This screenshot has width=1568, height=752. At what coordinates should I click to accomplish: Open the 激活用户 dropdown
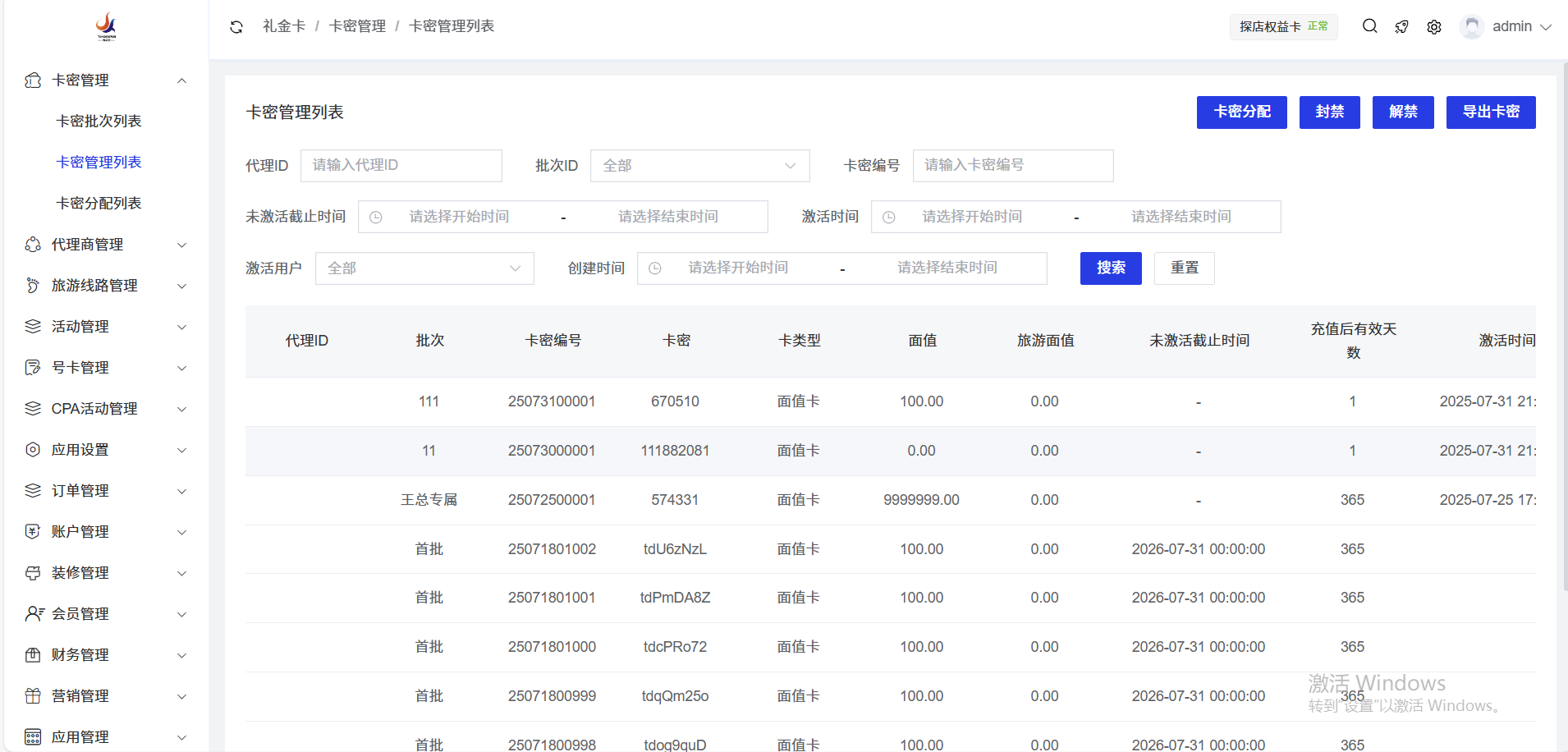pyautogui.click(x=424, y=268)
